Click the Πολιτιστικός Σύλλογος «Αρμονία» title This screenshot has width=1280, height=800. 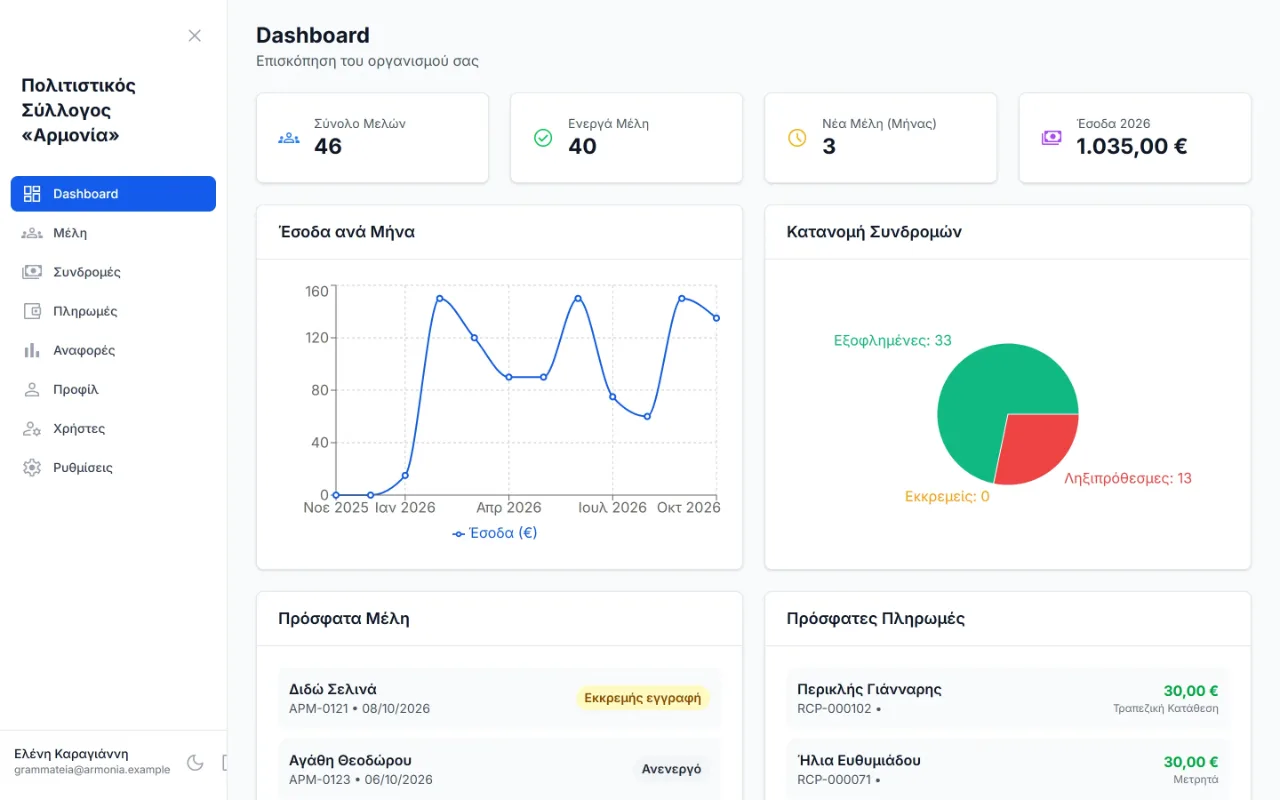point(78,110)
